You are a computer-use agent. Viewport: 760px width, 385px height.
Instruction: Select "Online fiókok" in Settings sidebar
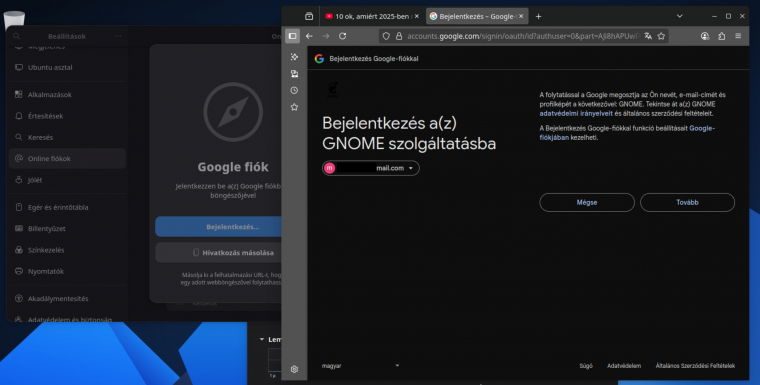pyautogui.click(x=67, y=159)
